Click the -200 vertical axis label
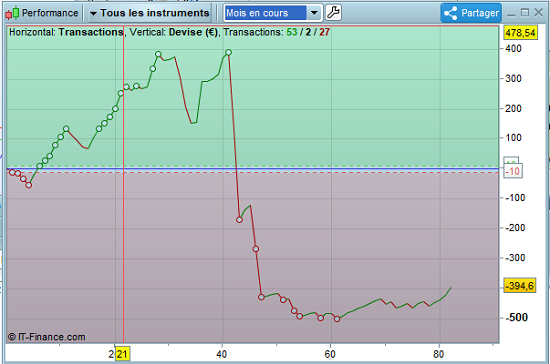 (x=515, y=228)
